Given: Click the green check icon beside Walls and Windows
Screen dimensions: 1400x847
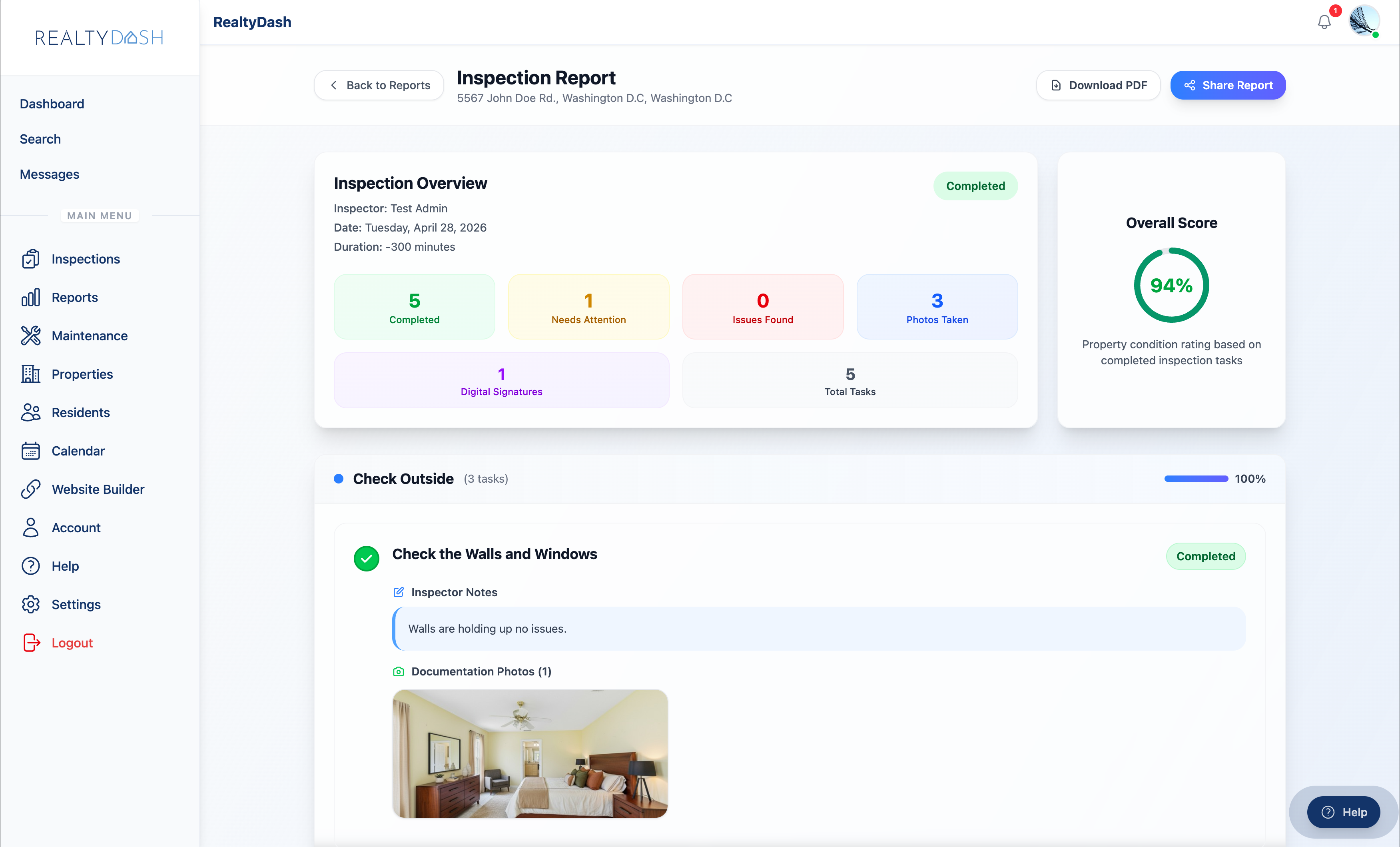Looking at the screenshot, I should click(367, 559).
